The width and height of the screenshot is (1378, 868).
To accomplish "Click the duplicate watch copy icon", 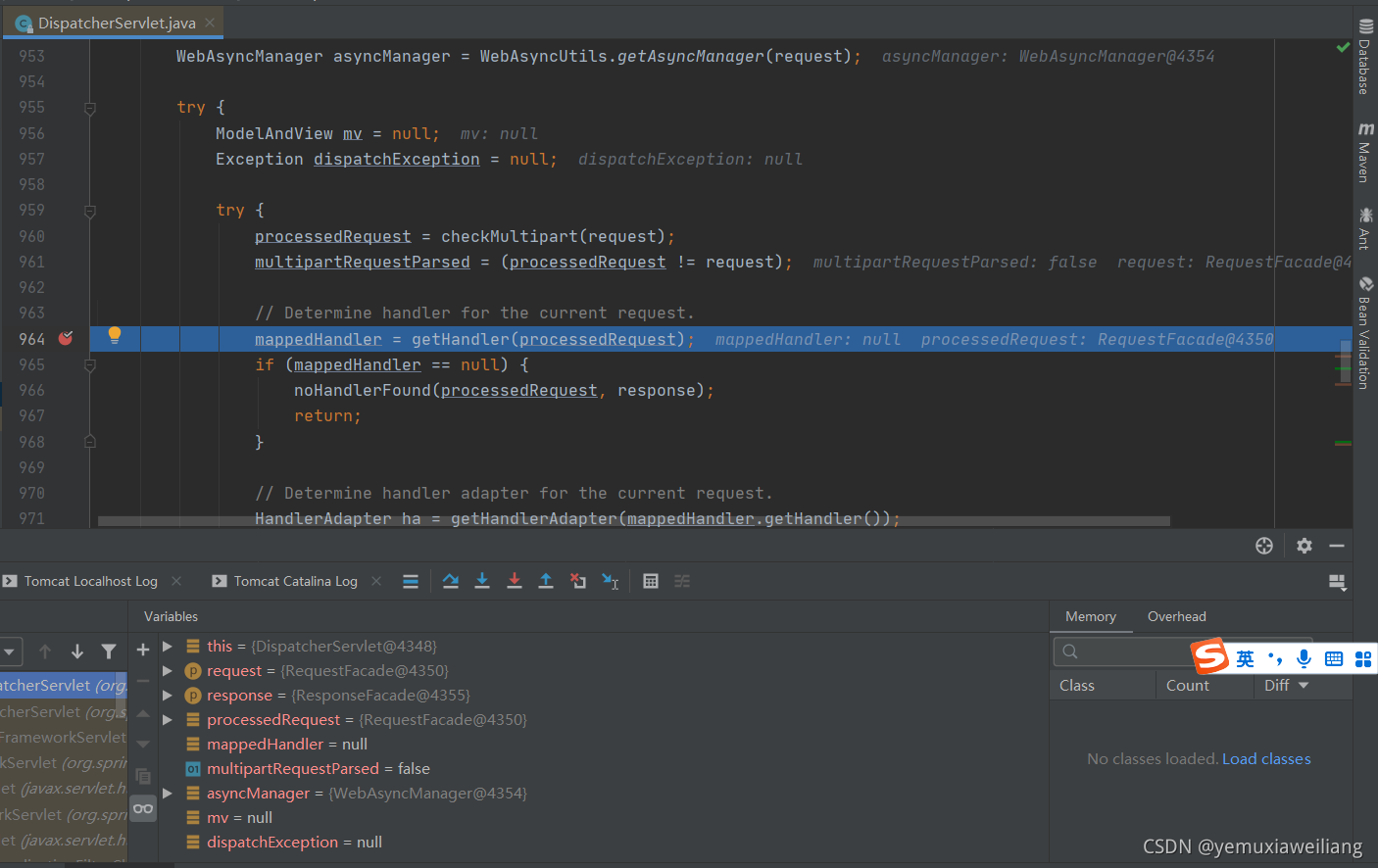I will (x=143, y=776).
